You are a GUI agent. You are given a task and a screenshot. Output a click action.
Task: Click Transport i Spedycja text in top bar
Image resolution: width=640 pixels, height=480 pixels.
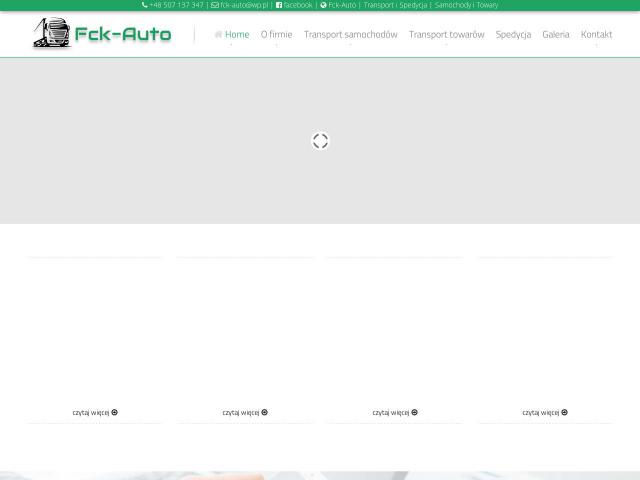[x=395, y=5]
